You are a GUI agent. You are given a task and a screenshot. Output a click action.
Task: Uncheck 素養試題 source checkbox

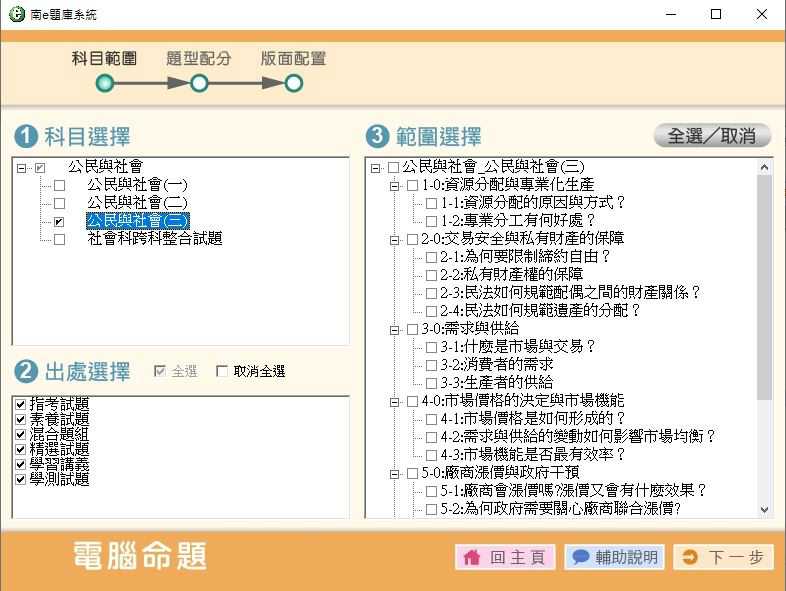(21, 419)
